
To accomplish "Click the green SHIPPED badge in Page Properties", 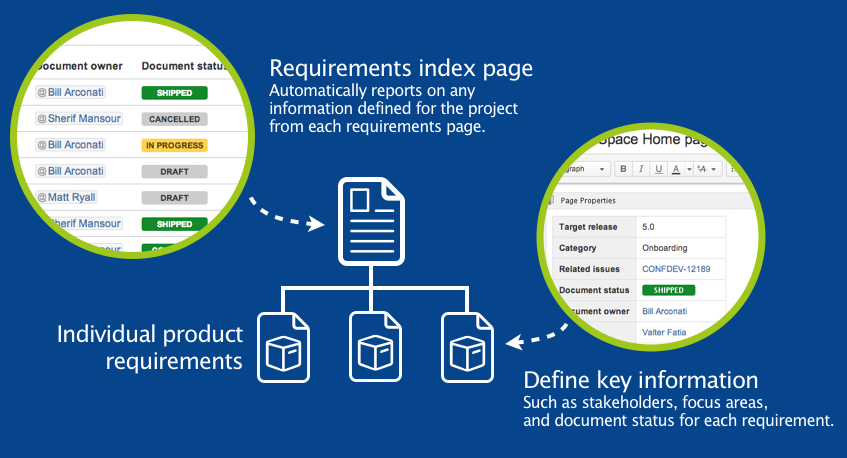I will click(668, 290).
